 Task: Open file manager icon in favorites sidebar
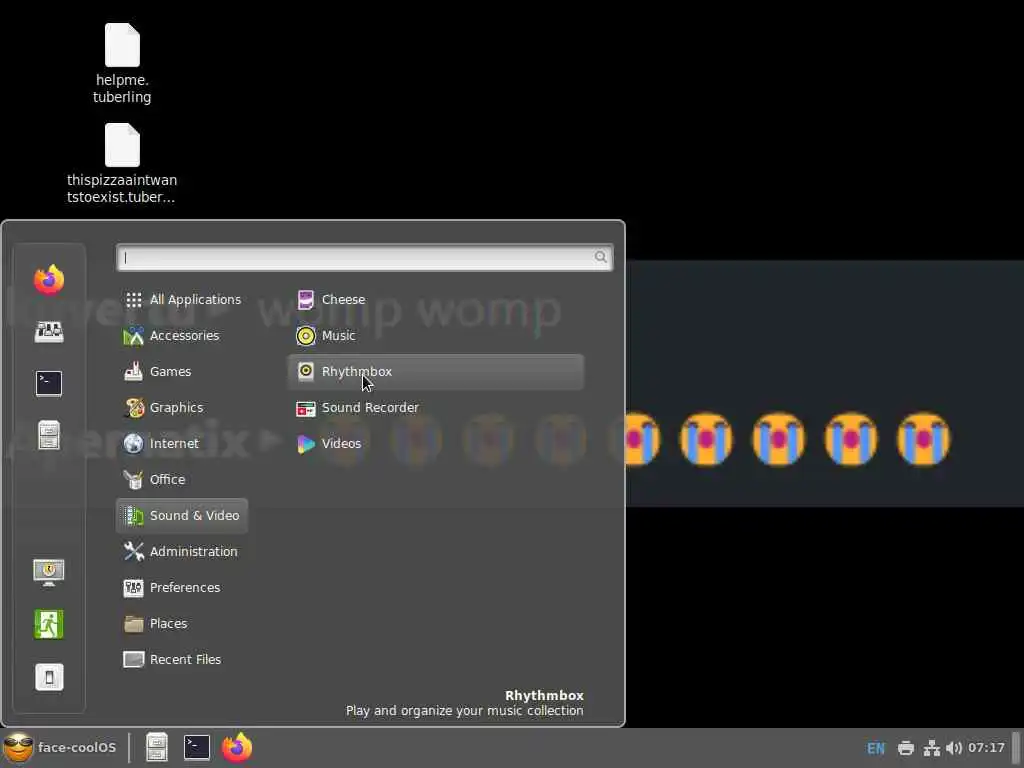pyautogui.click(x=49, y=435)
